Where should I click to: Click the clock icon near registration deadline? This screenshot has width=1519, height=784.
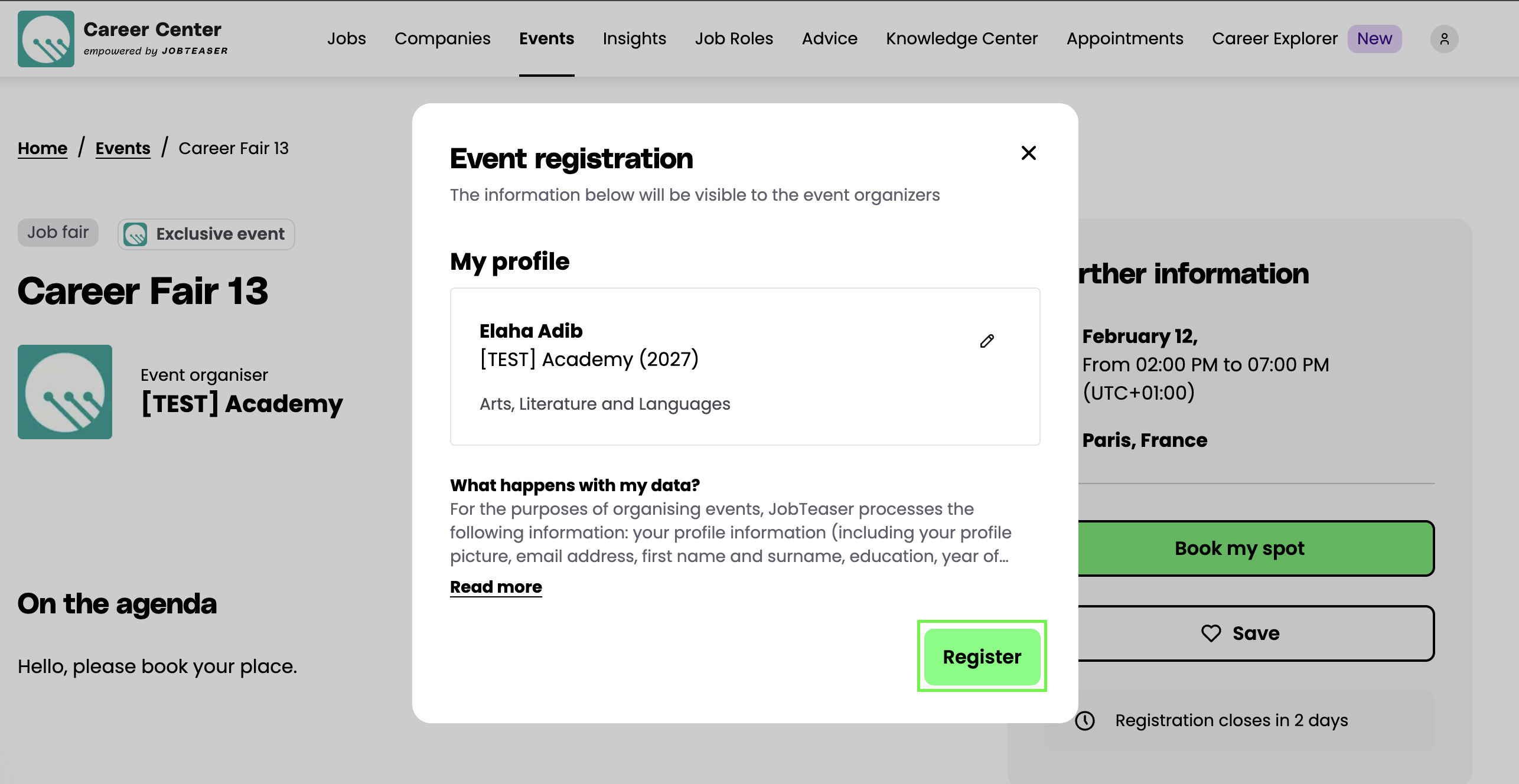click(1085, 721)
